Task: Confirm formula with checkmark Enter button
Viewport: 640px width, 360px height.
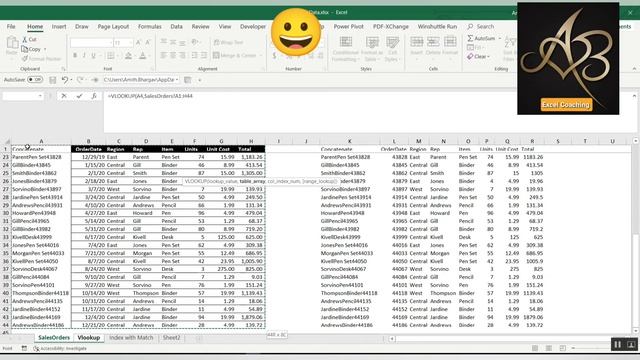Action: click(79, 96)
